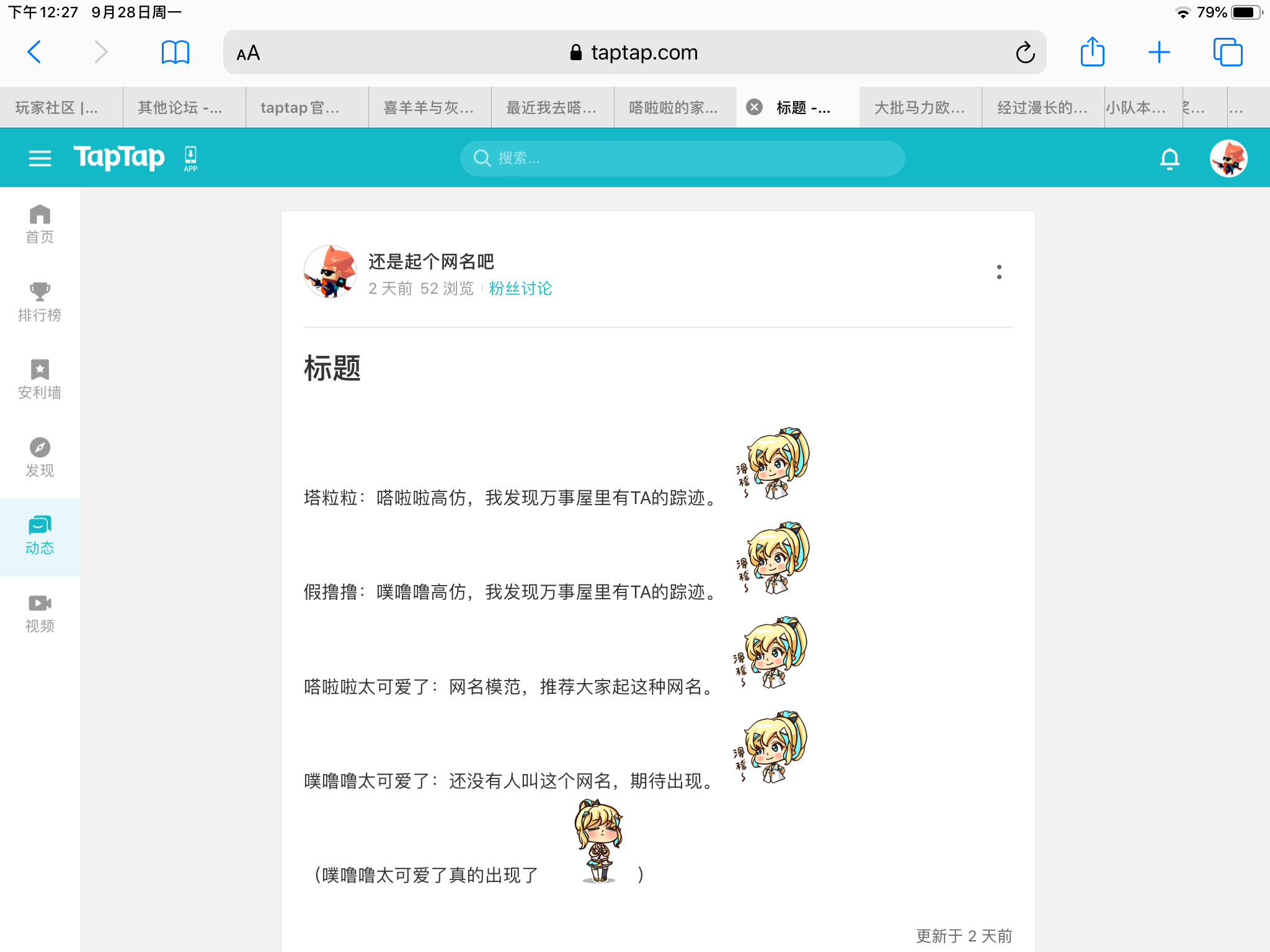The width and height of the screenshot is (1270, 952).
Task: Add a new Safari tab
Action: pos(1159,52)
